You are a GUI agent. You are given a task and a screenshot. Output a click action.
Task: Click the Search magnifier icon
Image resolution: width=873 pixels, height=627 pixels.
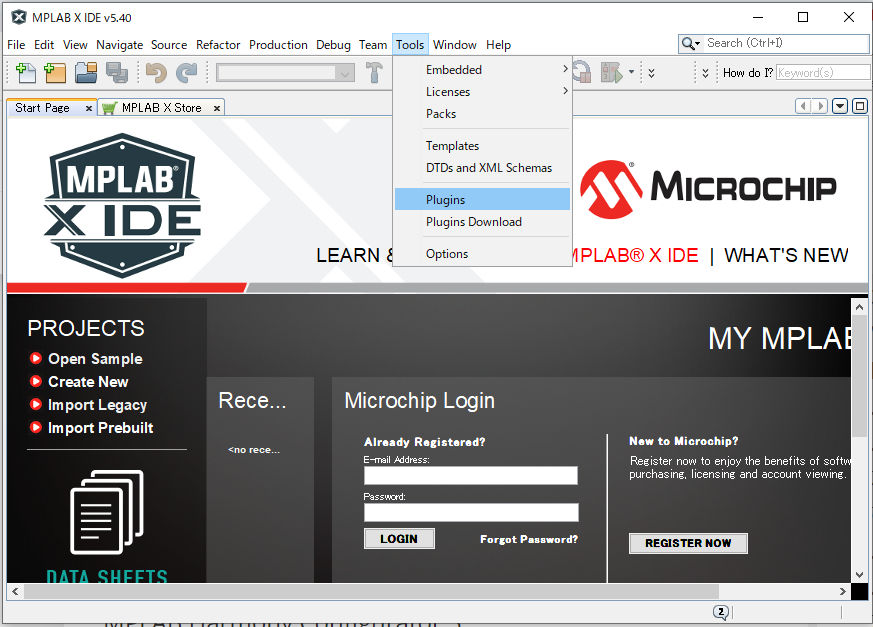[x=686, y=43]
